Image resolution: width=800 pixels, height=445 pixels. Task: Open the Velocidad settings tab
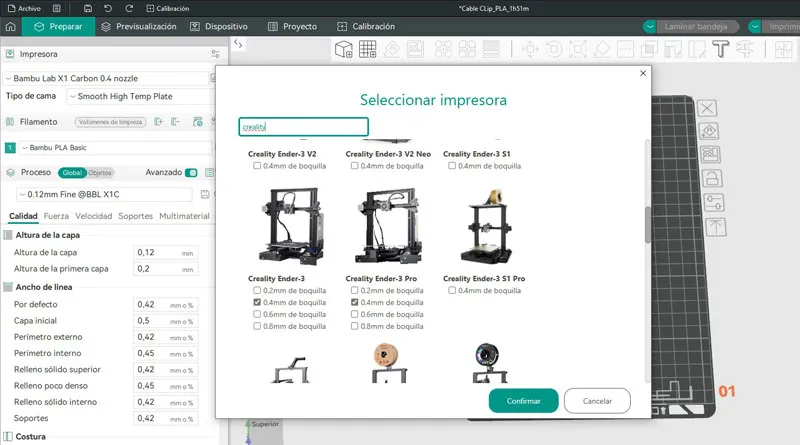93,216
